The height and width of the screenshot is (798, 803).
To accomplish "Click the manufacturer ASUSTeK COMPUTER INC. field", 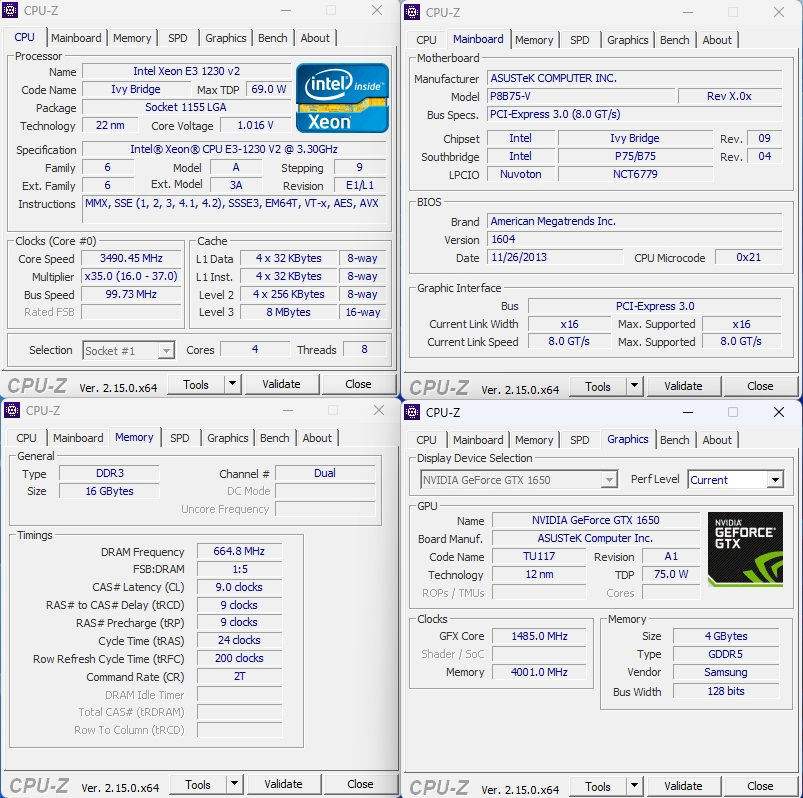I will point(635,78).
